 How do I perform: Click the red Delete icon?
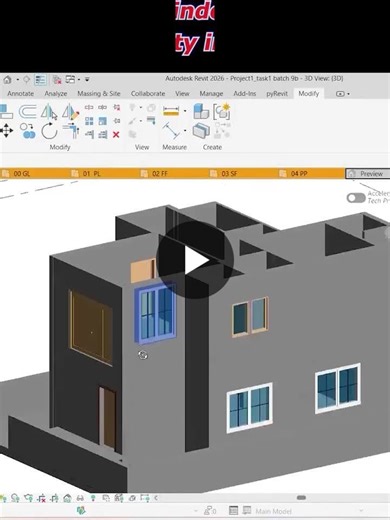[x=116, y=135]
